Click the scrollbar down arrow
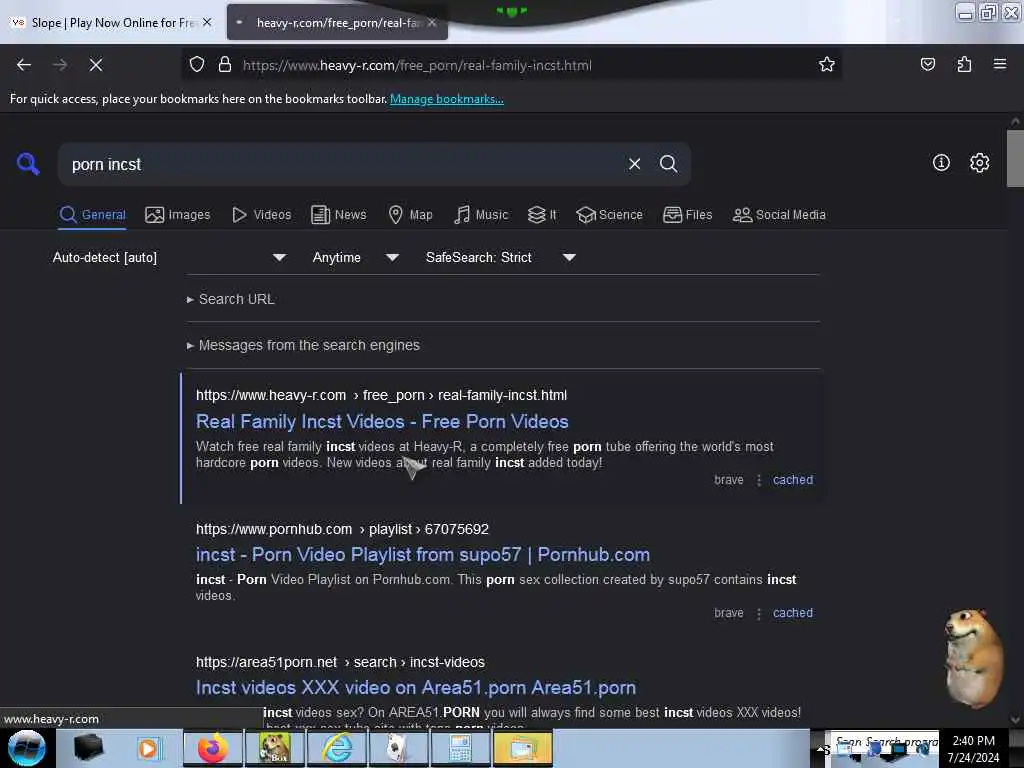 1015,719
